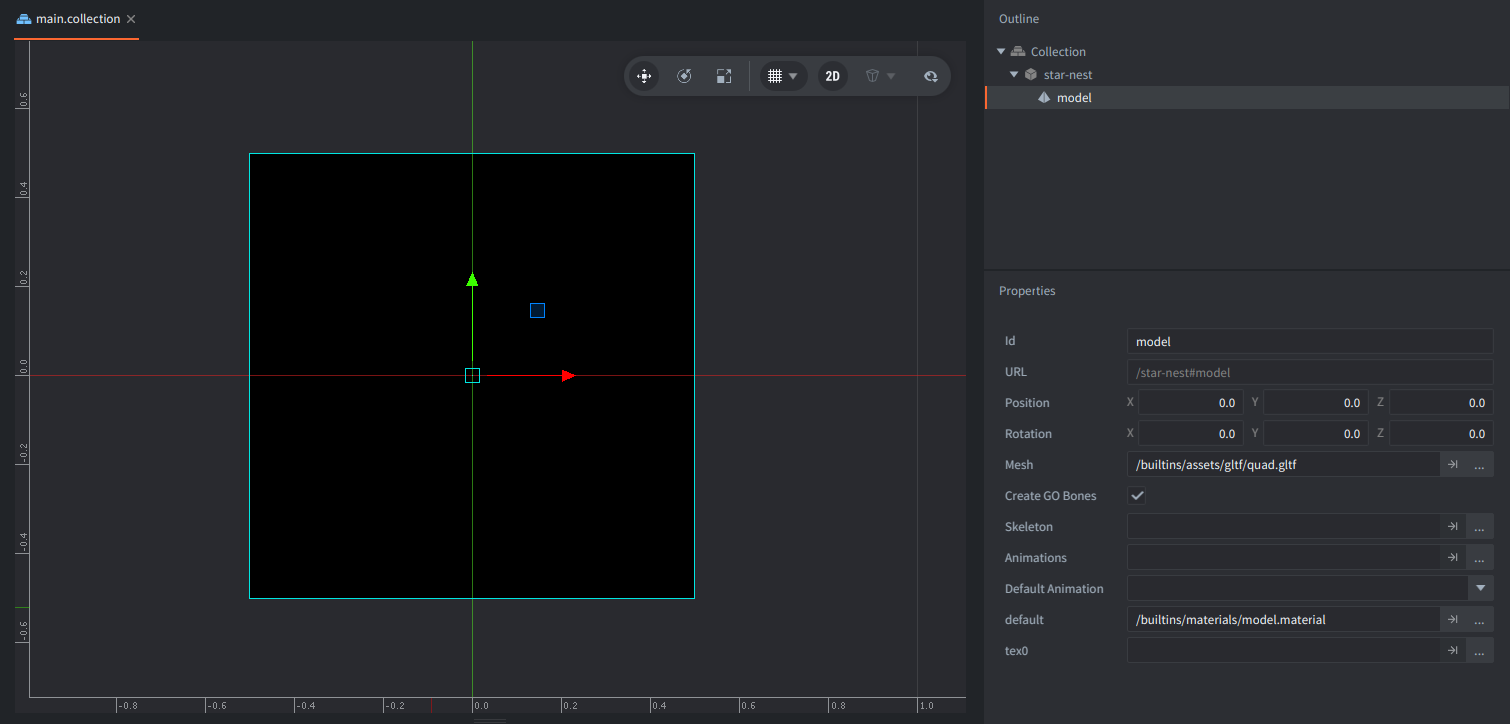This screenshot has width=1510, height=724.
Task: Click the Rotation X value field
Action: click(x=1191, y=434)
